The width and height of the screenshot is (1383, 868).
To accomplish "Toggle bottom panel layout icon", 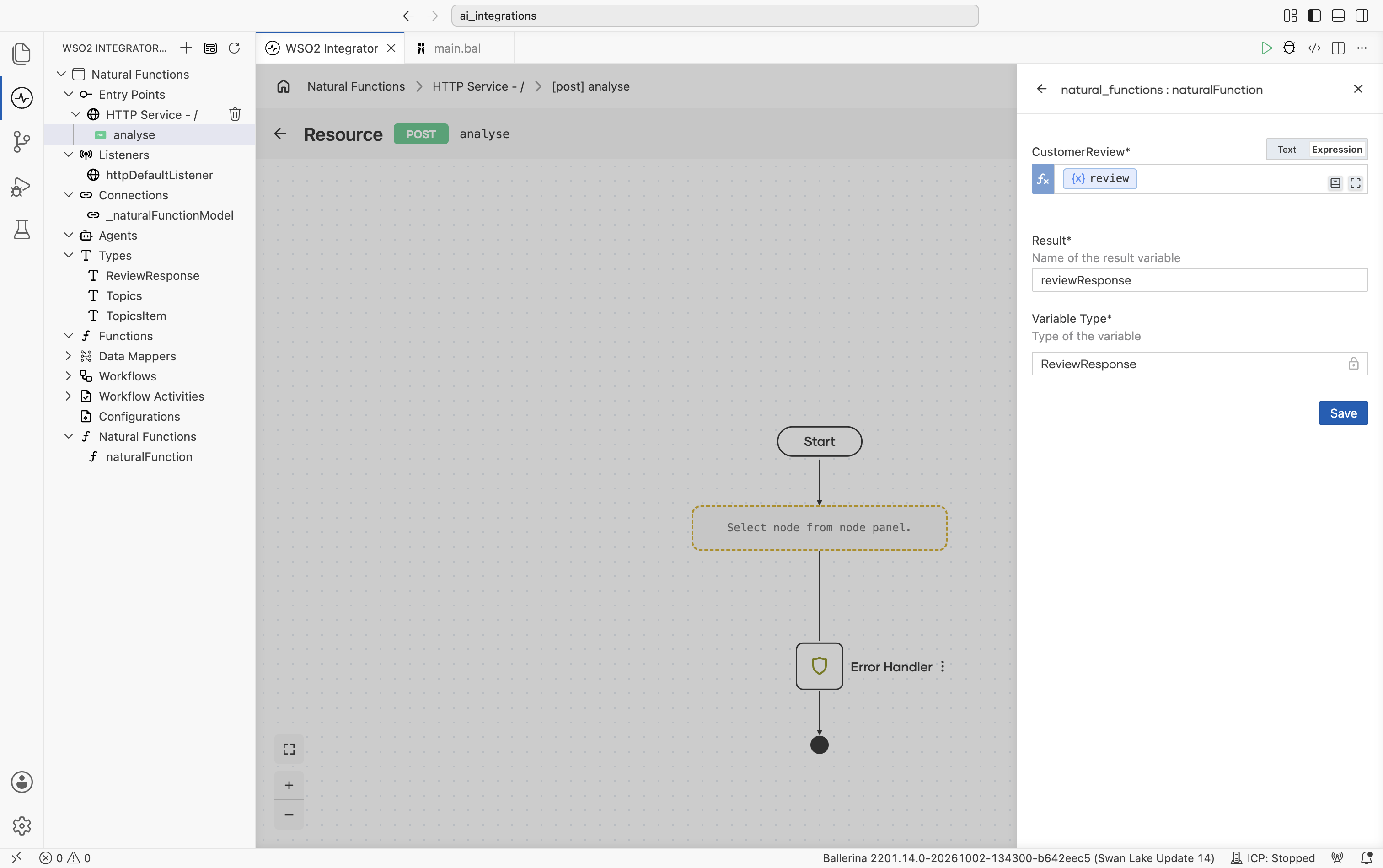I will [1338, 16].
